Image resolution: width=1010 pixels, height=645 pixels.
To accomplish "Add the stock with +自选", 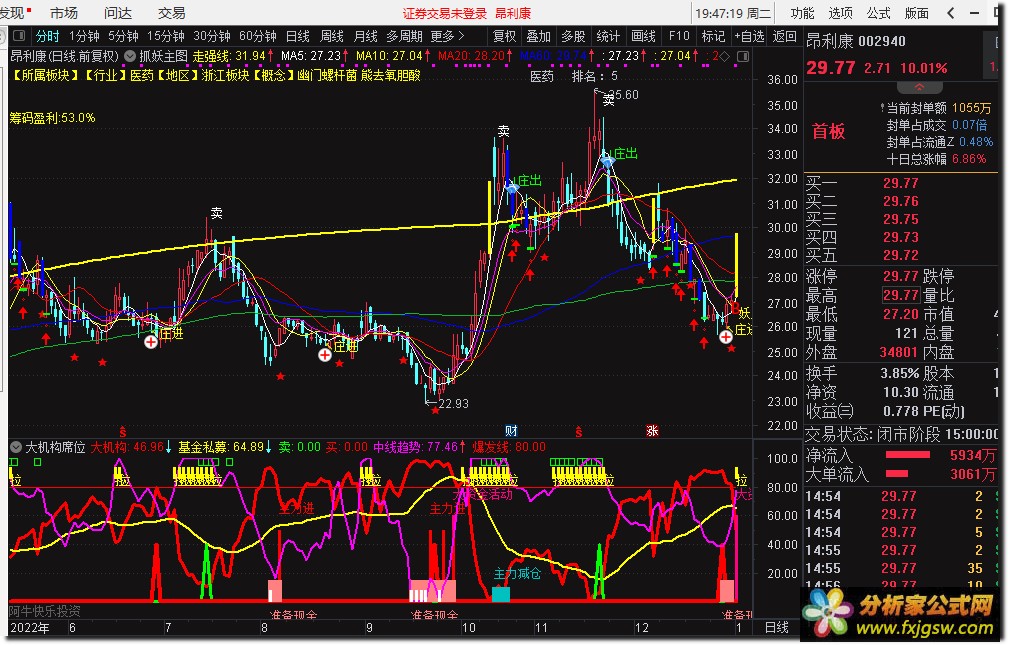I will point(750,36).
